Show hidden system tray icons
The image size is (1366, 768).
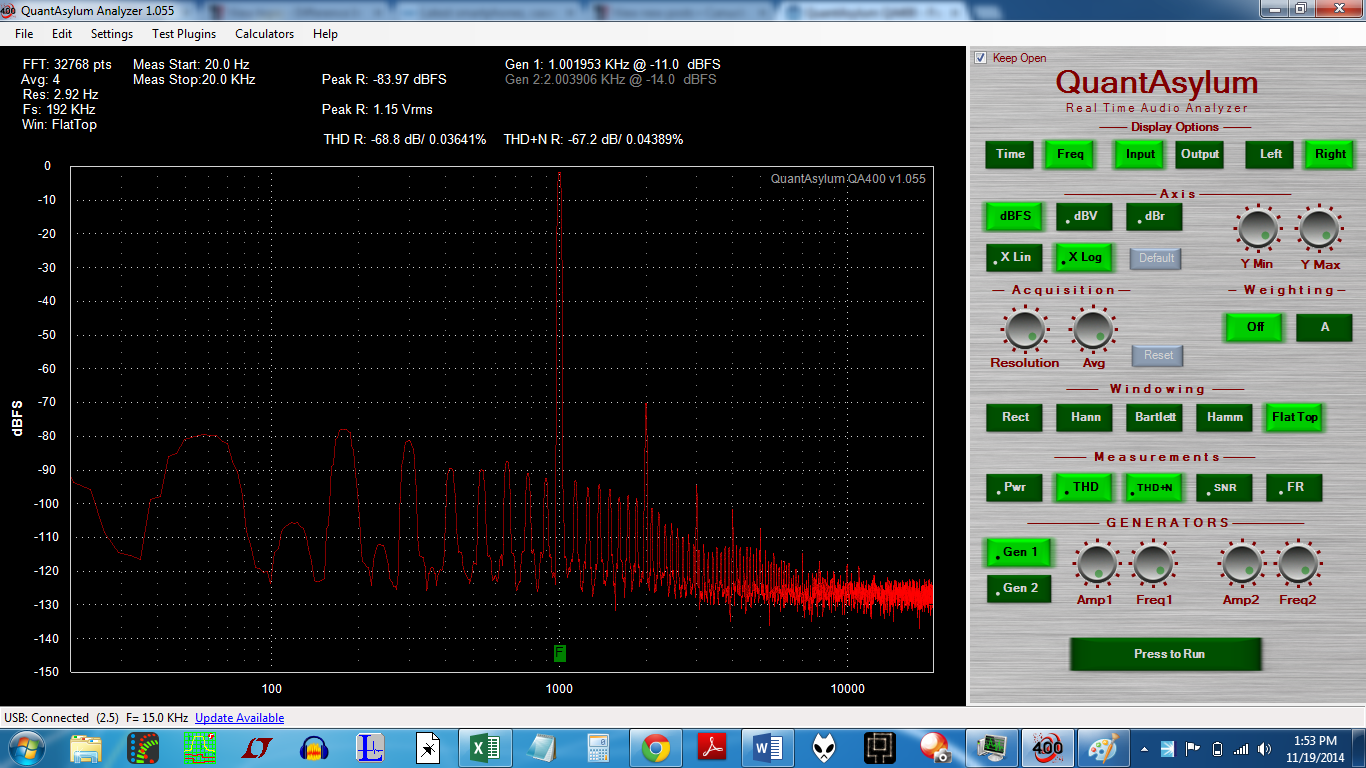(x=1143, y=749)
